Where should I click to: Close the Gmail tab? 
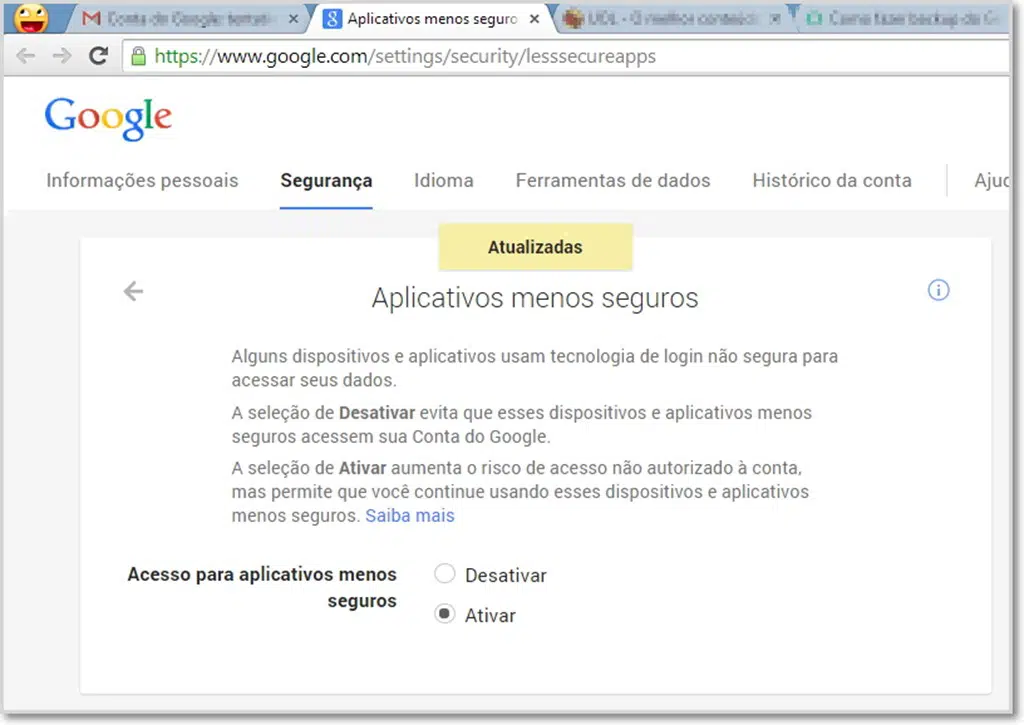[294, 19]
